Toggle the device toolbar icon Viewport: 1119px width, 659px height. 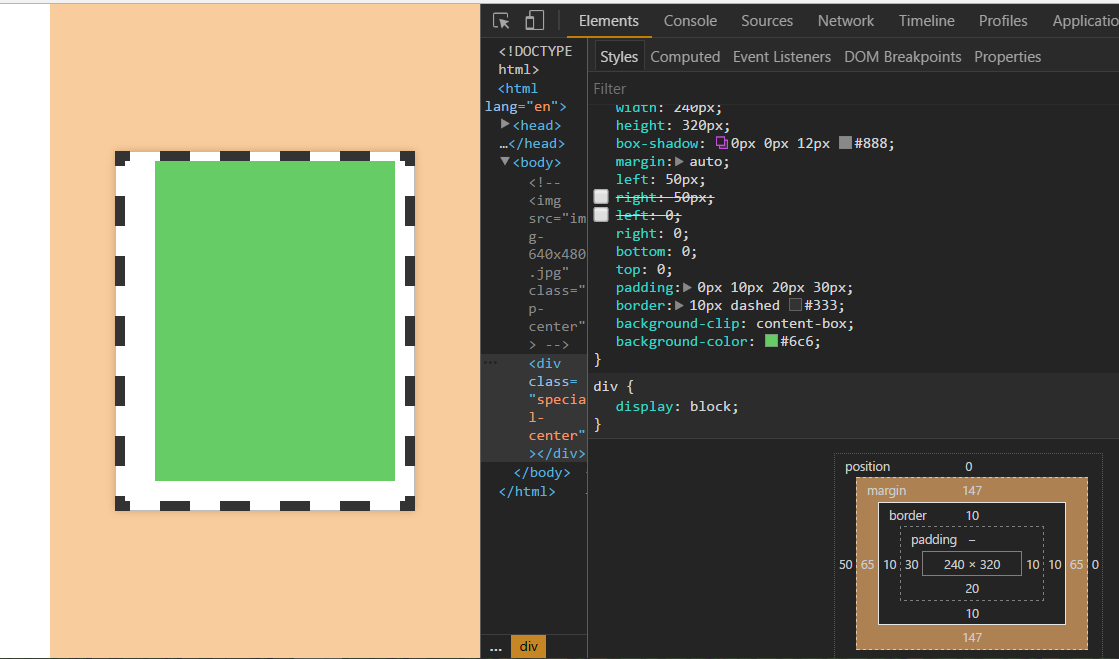coord(534,21)
